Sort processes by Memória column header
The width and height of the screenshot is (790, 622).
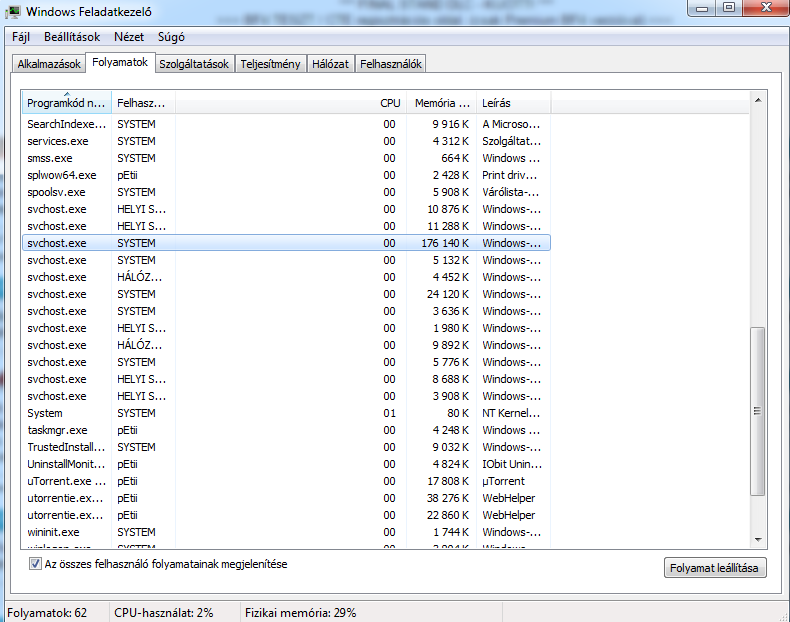(x=441, y=103)
